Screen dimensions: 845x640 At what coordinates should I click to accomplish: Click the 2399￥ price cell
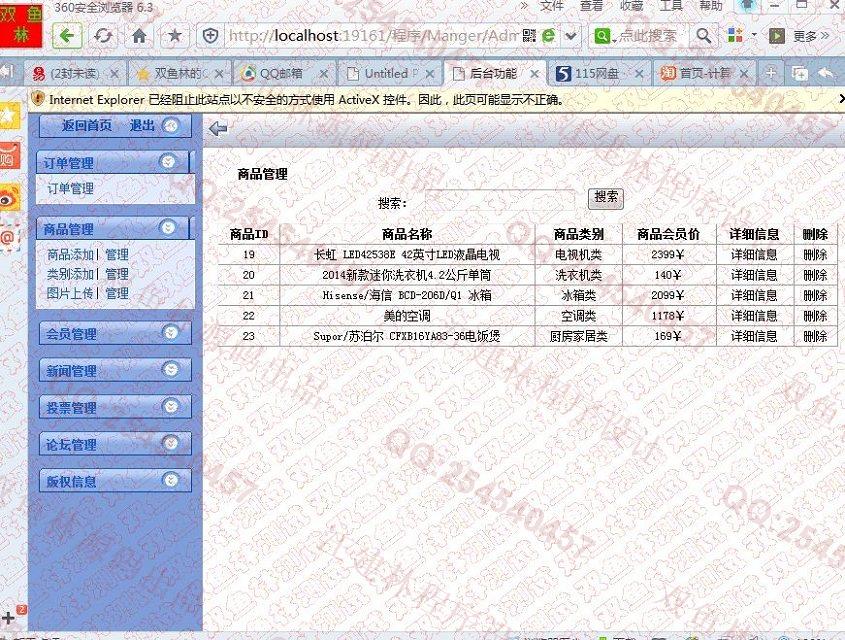point(667,254)
